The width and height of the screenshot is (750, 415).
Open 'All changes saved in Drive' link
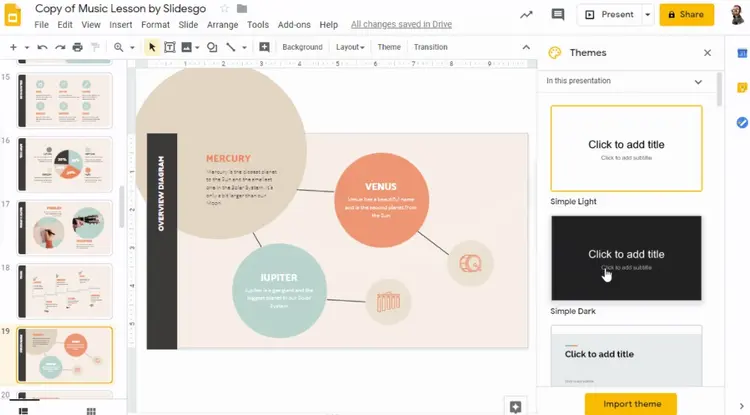[x=401, y=24]
